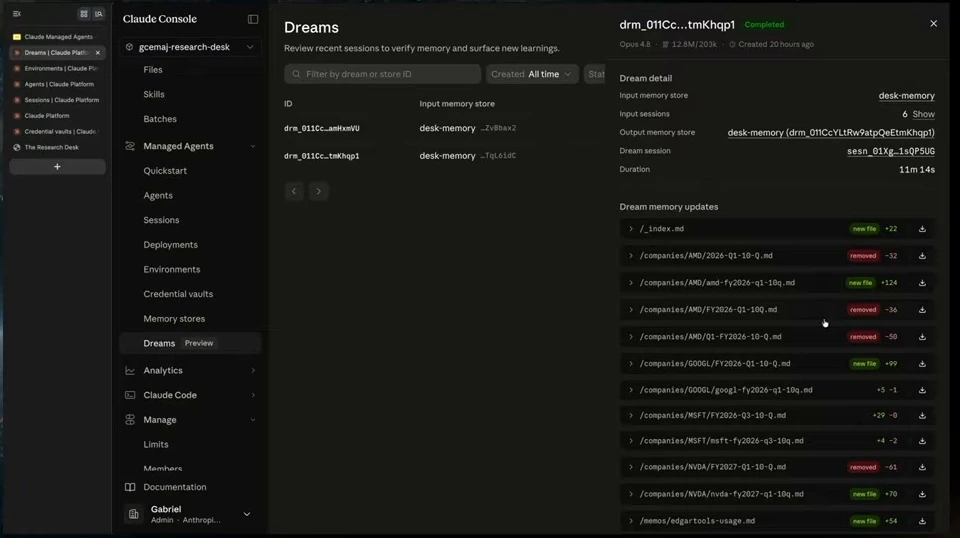The image size is (960, 538).
Task: Click the browser tab grid icon
Action: (x=84, y=13)
